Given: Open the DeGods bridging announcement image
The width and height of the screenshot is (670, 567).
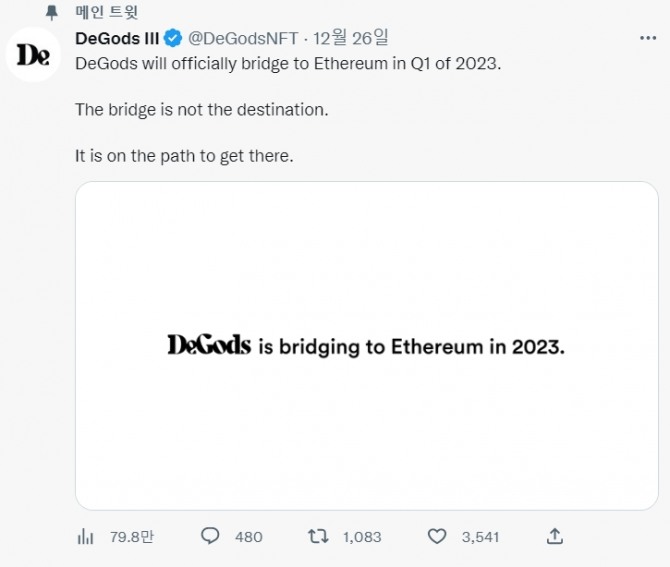Looking at the screenshot, I should [366, 345].
